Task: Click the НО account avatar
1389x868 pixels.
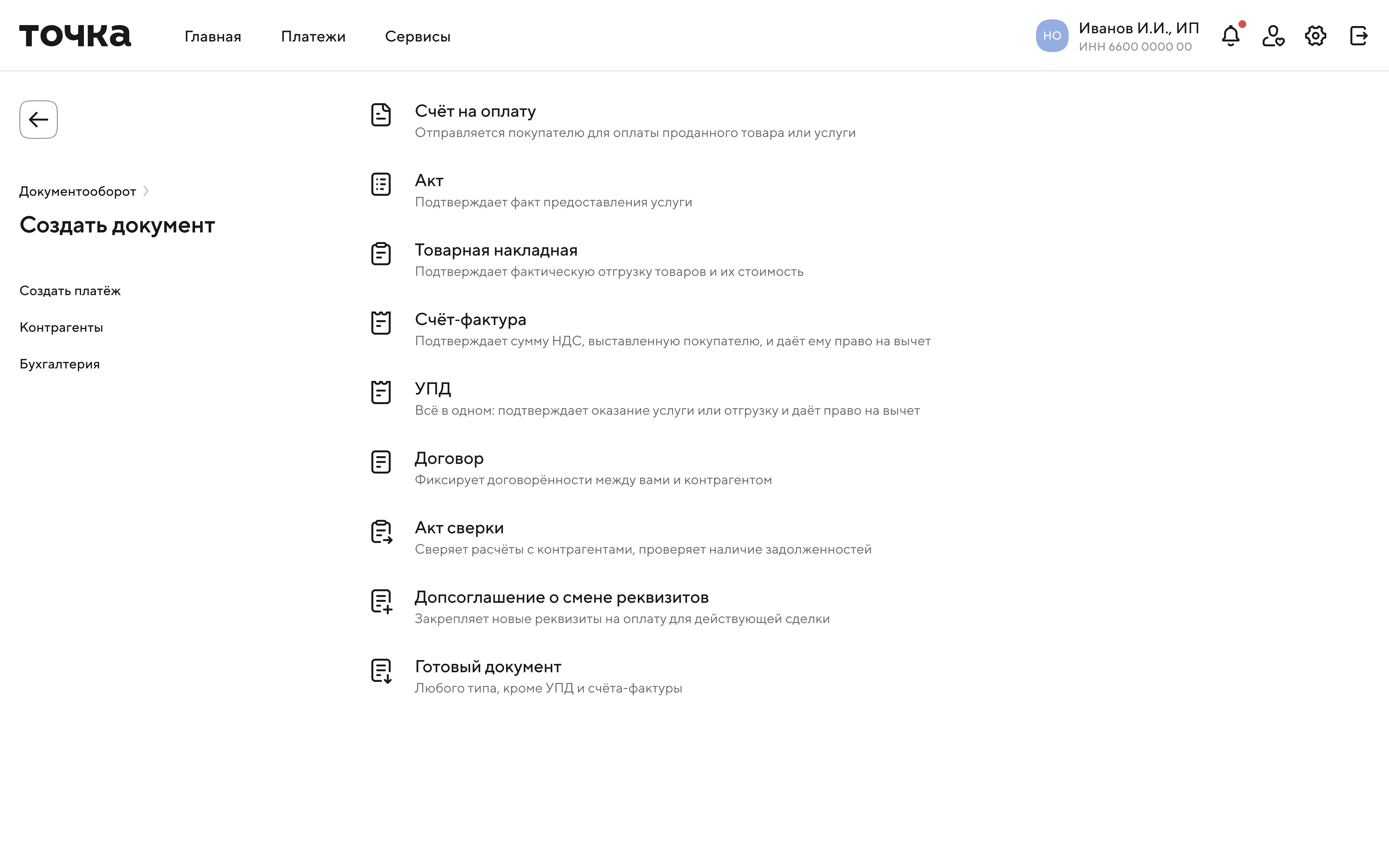Action: click(x=1051, y=36)
